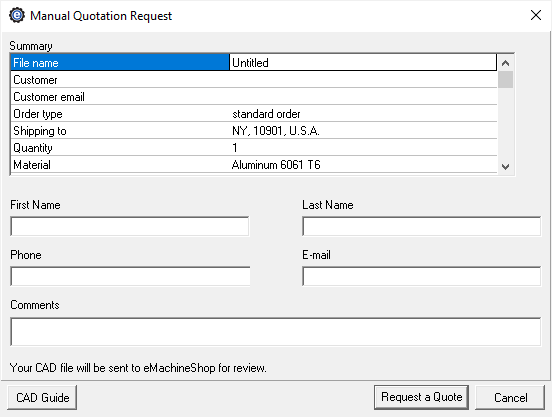Close the Manual Quotation Request dialog
This screenshot has width=552, height=417.
(x=535, y=15)
